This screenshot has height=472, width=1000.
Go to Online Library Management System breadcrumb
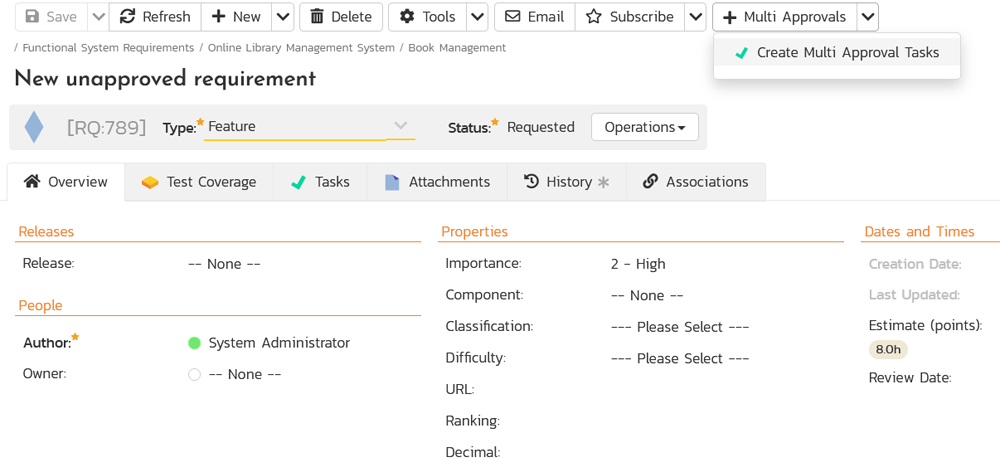click(x=301, y=48)
